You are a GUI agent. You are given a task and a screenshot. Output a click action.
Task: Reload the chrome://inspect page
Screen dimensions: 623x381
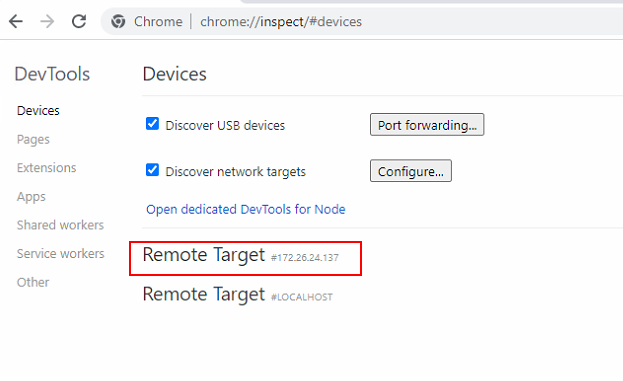tap(79, 21)
